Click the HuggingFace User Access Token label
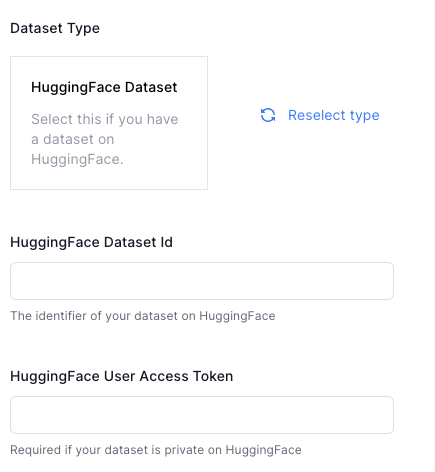The image size is (435, 472). (122, 377)
